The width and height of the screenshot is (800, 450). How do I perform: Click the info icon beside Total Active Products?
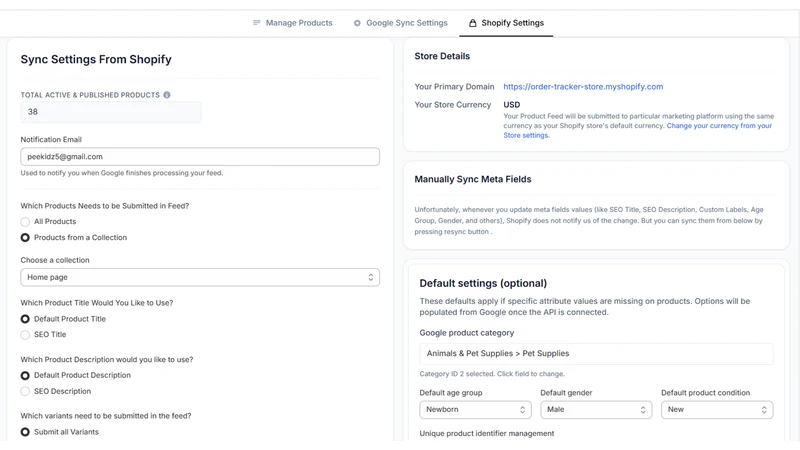pyautogui.click(x=167, y=95)
